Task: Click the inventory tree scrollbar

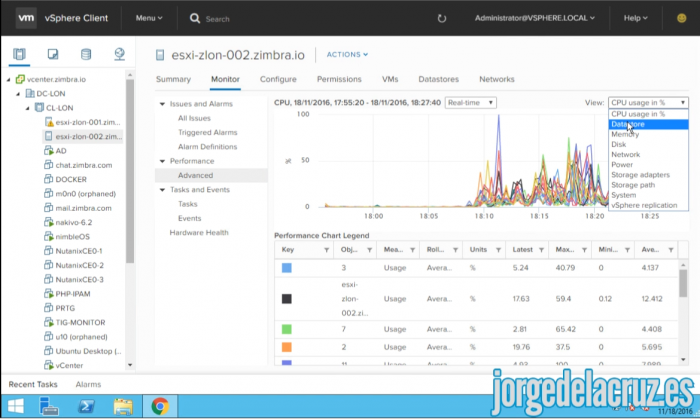Action: [130, 171]
